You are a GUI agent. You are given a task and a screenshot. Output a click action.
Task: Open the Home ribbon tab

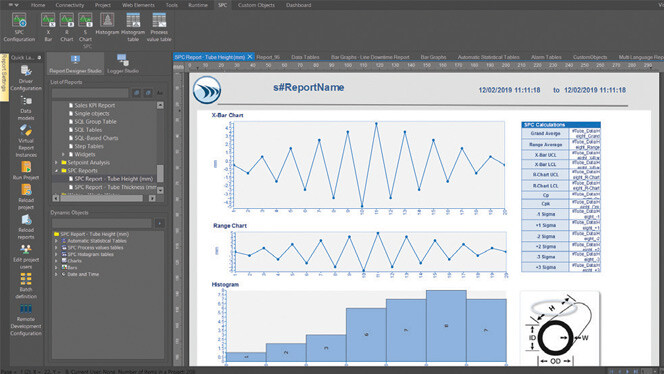click(38, 5)
